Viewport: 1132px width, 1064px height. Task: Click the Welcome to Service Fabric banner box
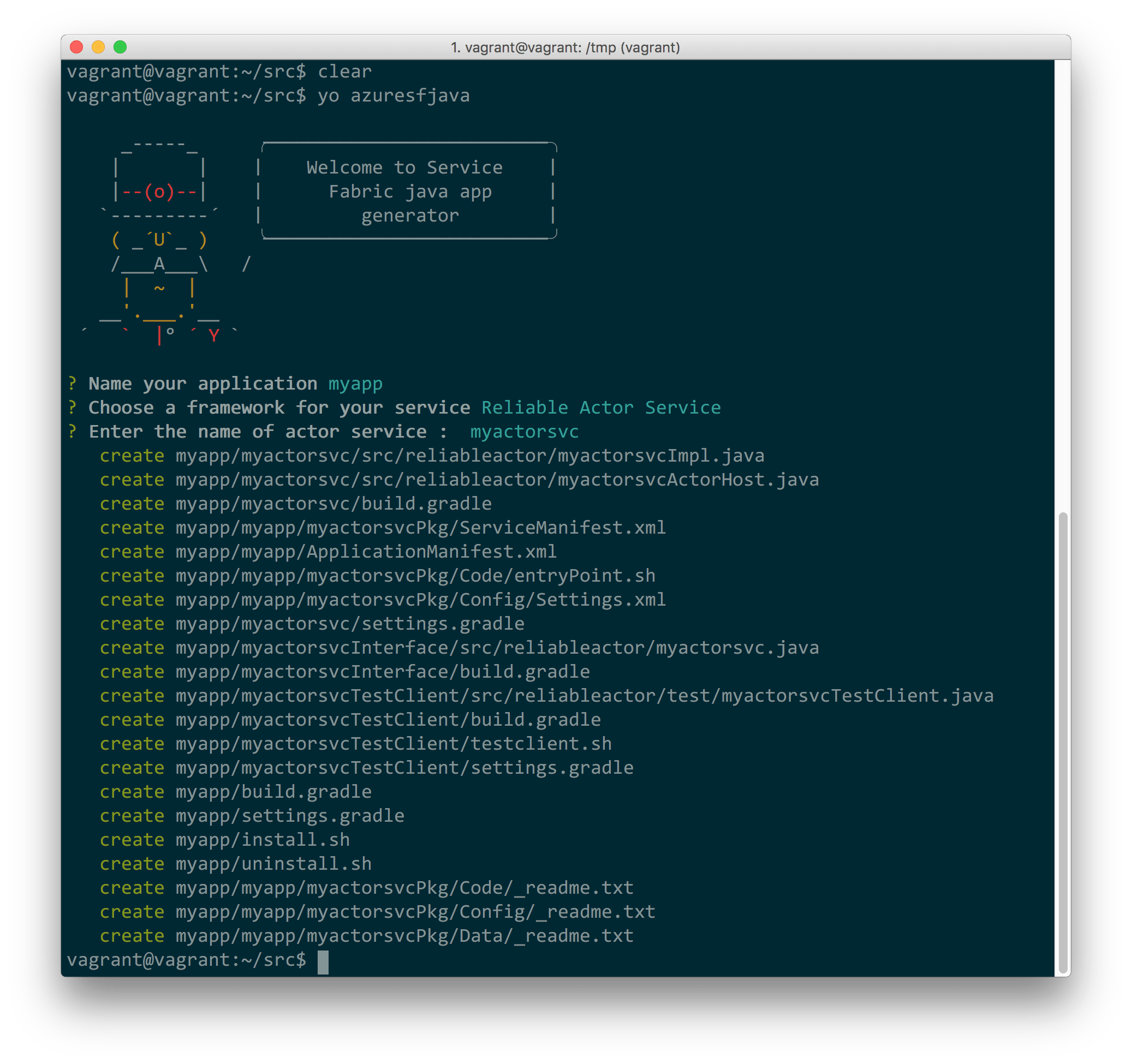click(x=409, y=192)
